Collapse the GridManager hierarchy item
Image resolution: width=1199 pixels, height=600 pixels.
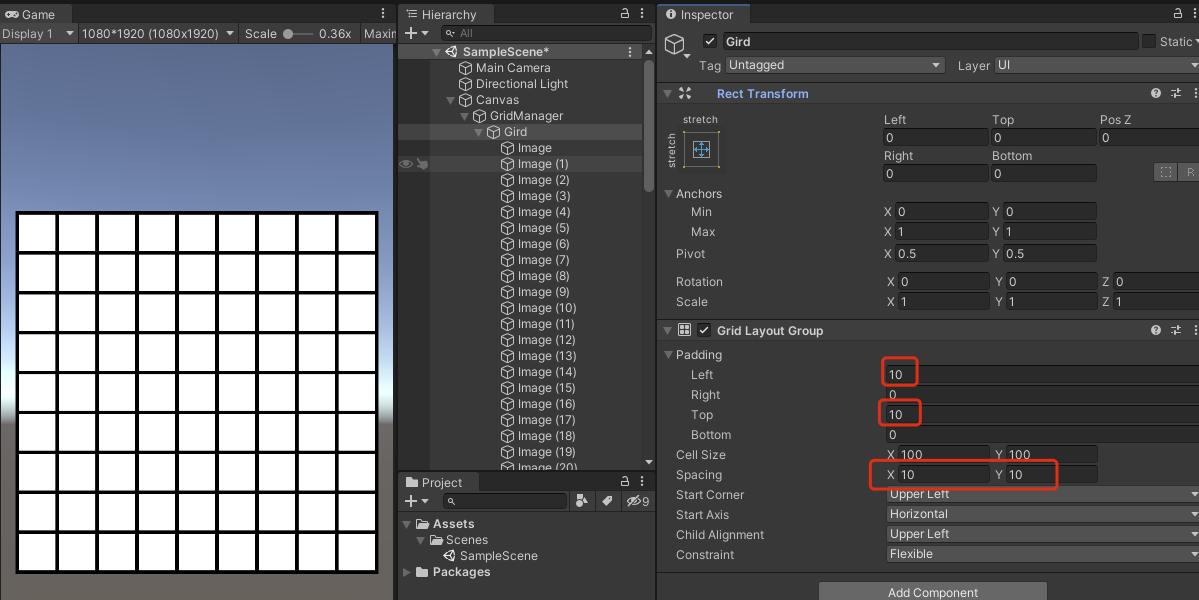[464, 115]
